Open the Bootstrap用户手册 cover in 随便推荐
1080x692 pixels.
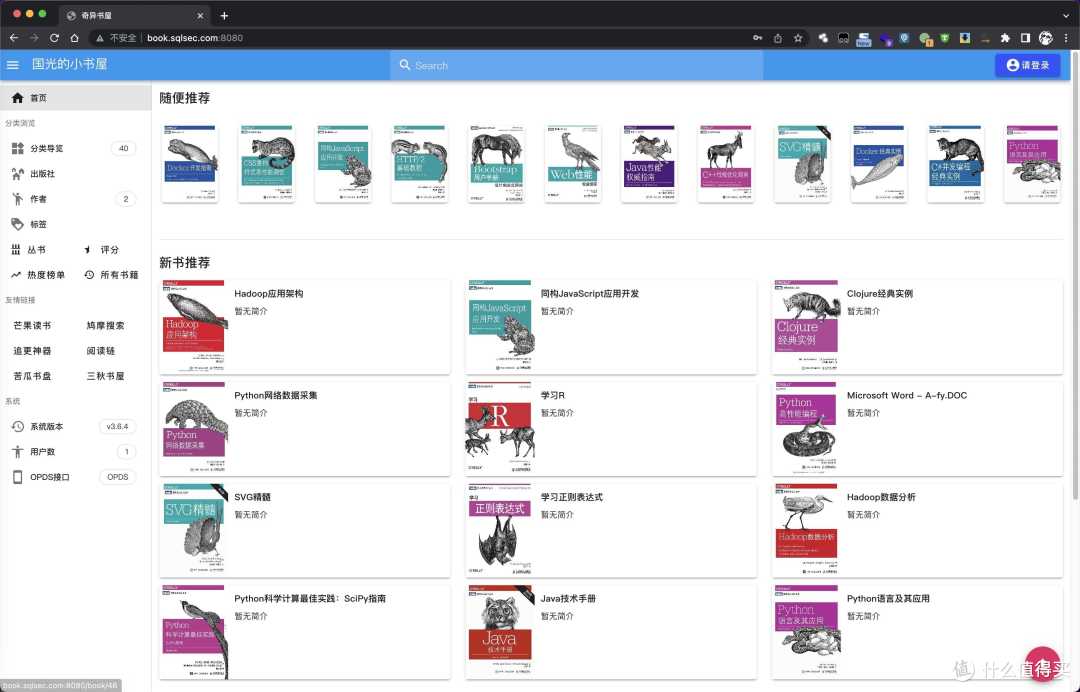tap(497, 163)
